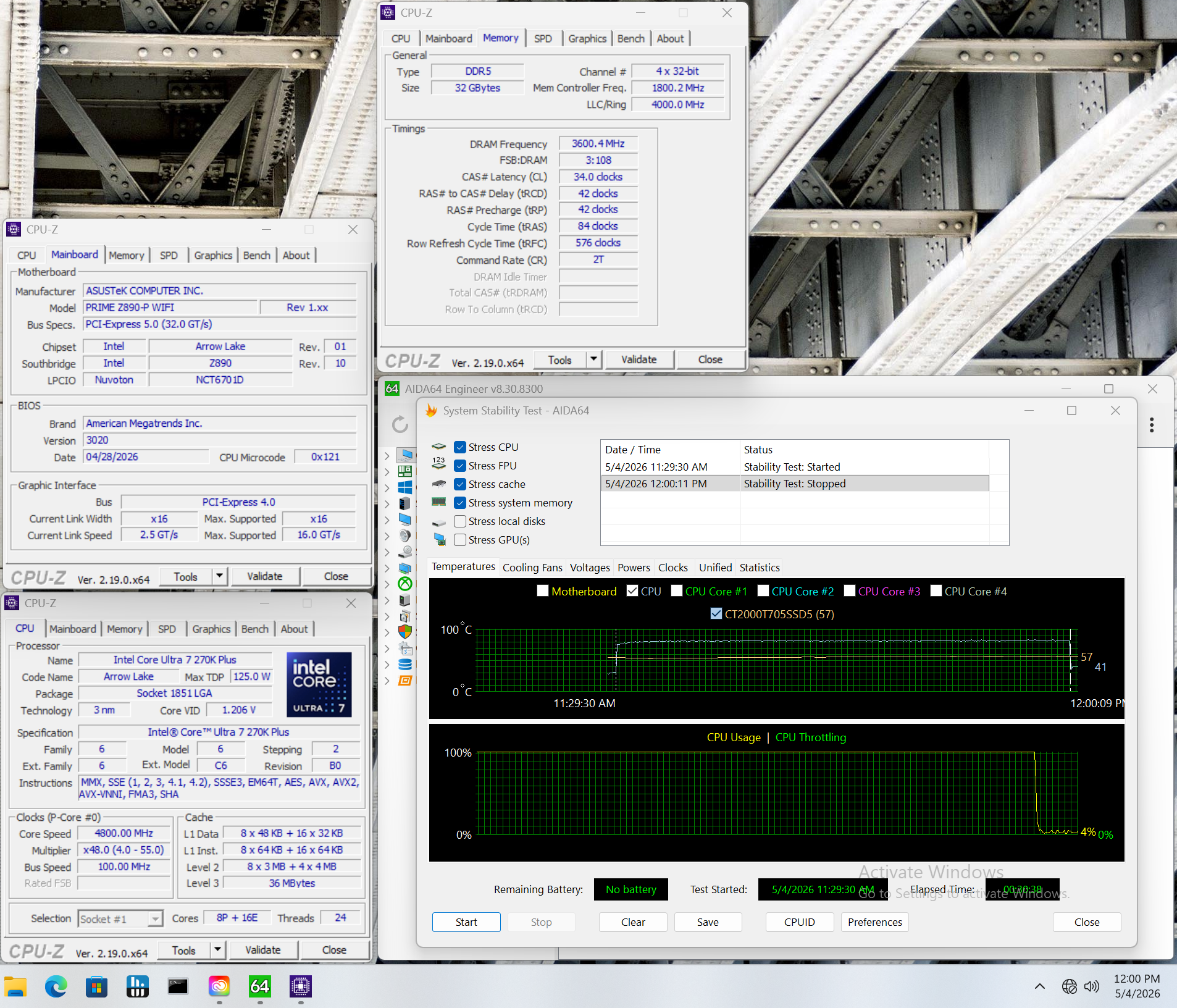Launch Microsoft Edge from taskbar
Viewport: 1177px width, 1008px height.
pos(56,986)
